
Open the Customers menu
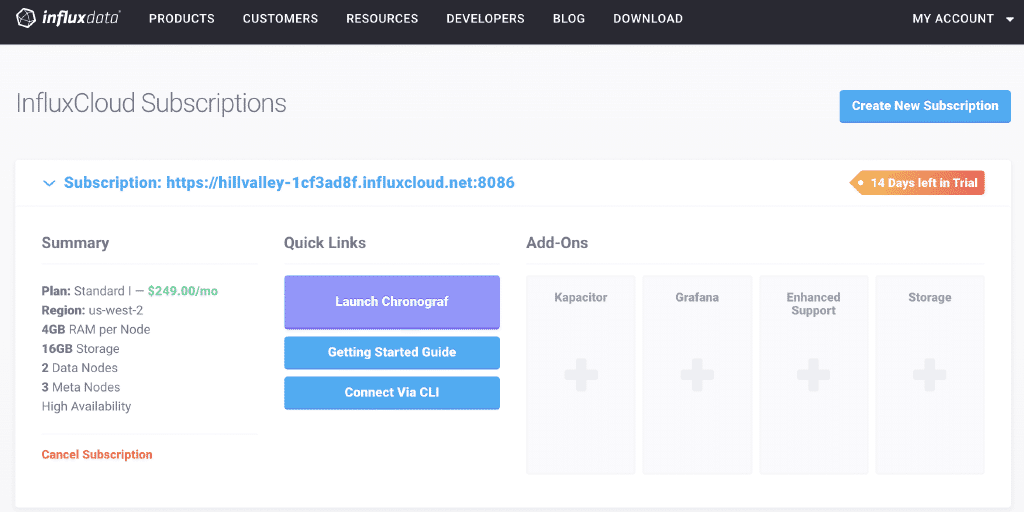tap(280, 19)
